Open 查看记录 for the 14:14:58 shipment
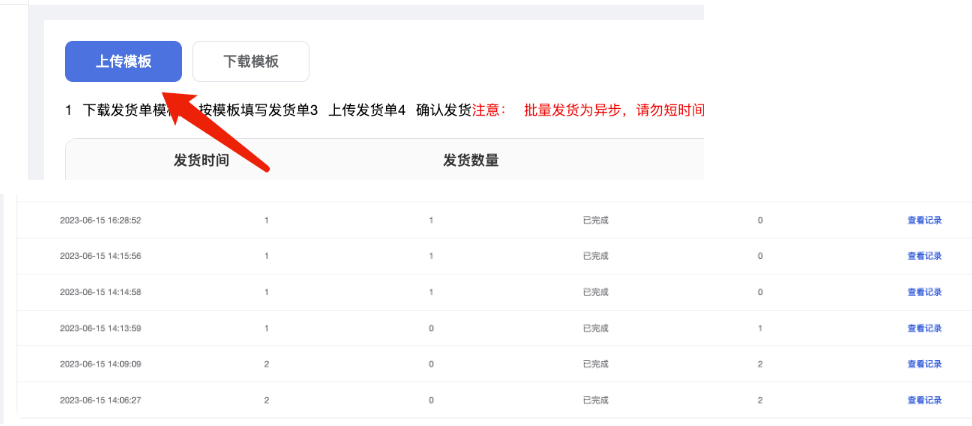Image resolution: width=972 pixels, height=426 pixels. 924,292
